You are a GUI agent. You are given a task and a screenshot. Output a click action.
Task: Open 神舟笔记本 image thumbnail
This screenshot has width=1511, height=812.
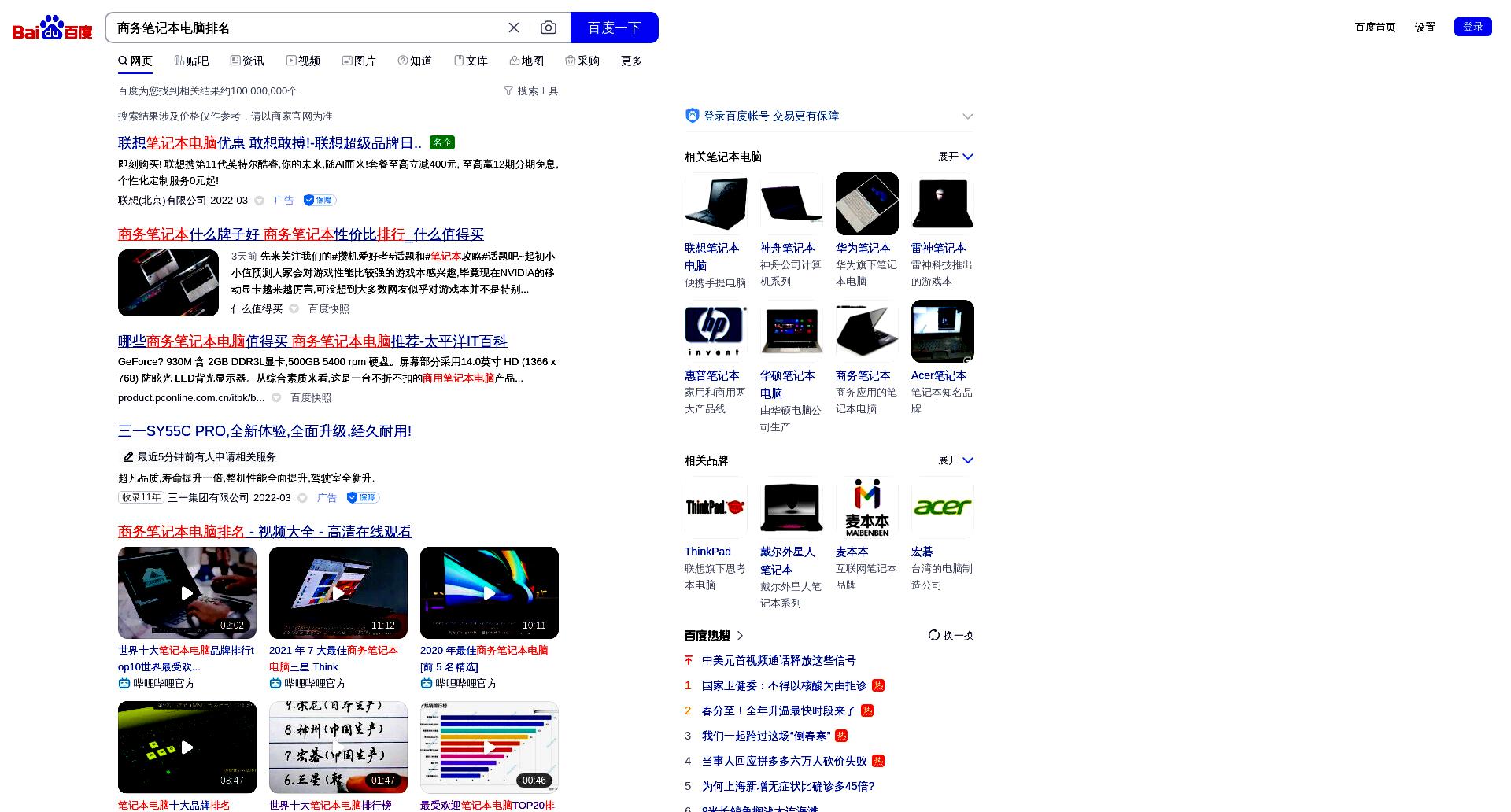(792, 204)
